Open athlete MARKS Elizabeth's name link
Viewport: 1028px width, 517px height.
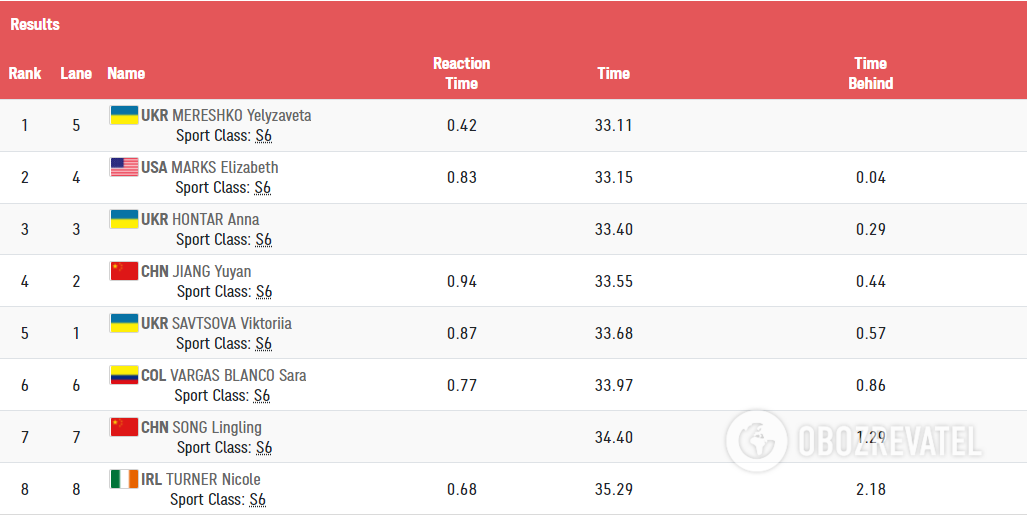pyautogui.click(x=224, y=167)
